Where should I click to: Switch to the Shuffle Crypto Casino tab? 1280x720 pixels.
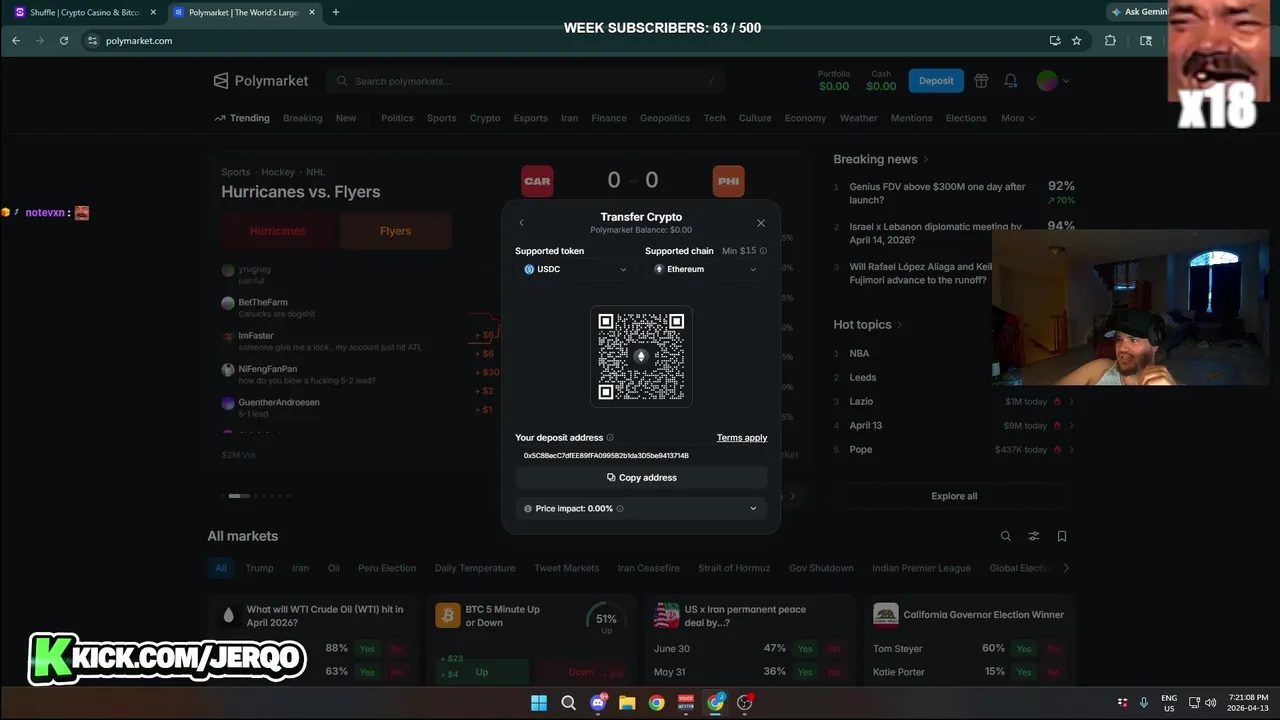pos(84,12)
